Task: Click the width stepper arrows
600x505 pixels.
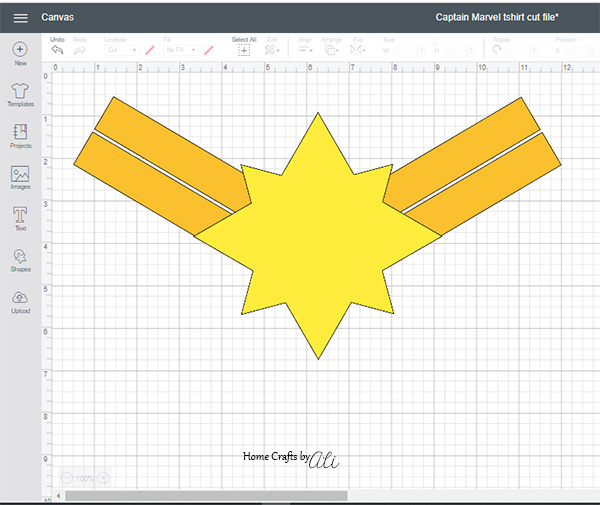Action: tap(421, 50)
